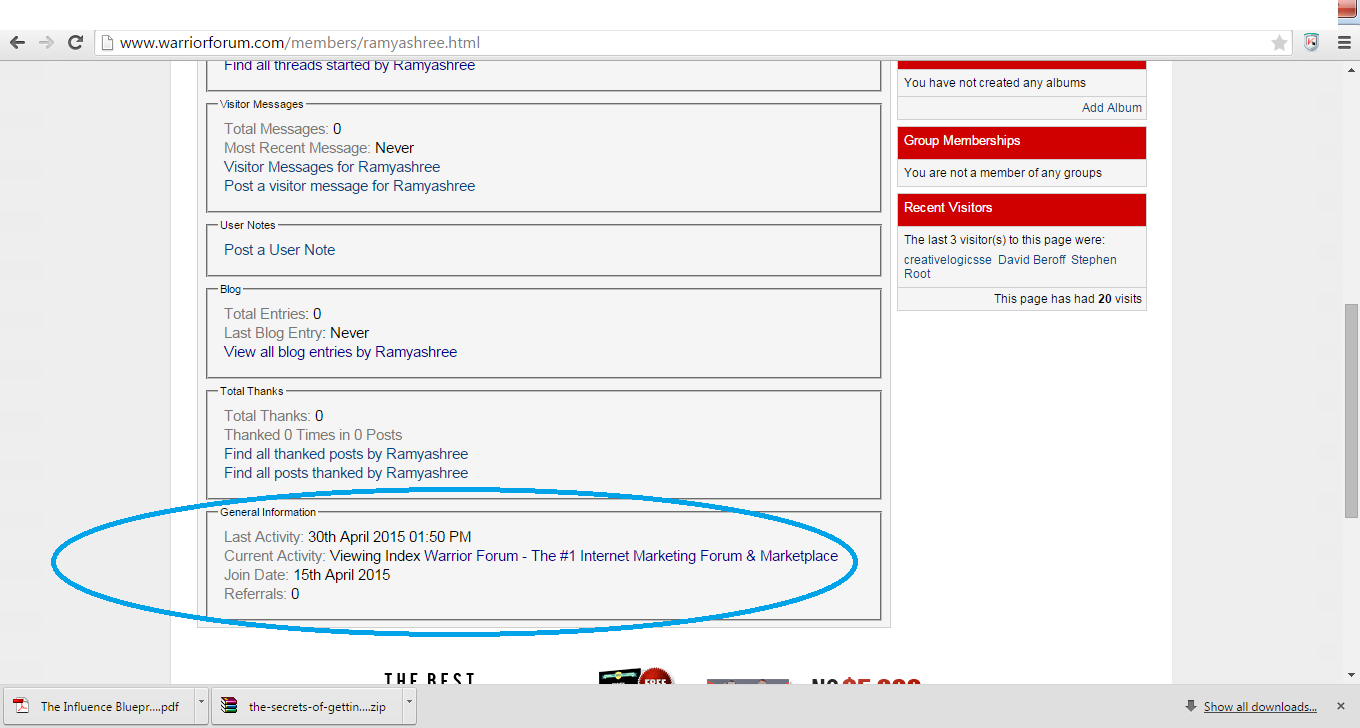The image size is (1360, 728).
Task: Open the Warrior Forum index link
Action: coord(631,556)
